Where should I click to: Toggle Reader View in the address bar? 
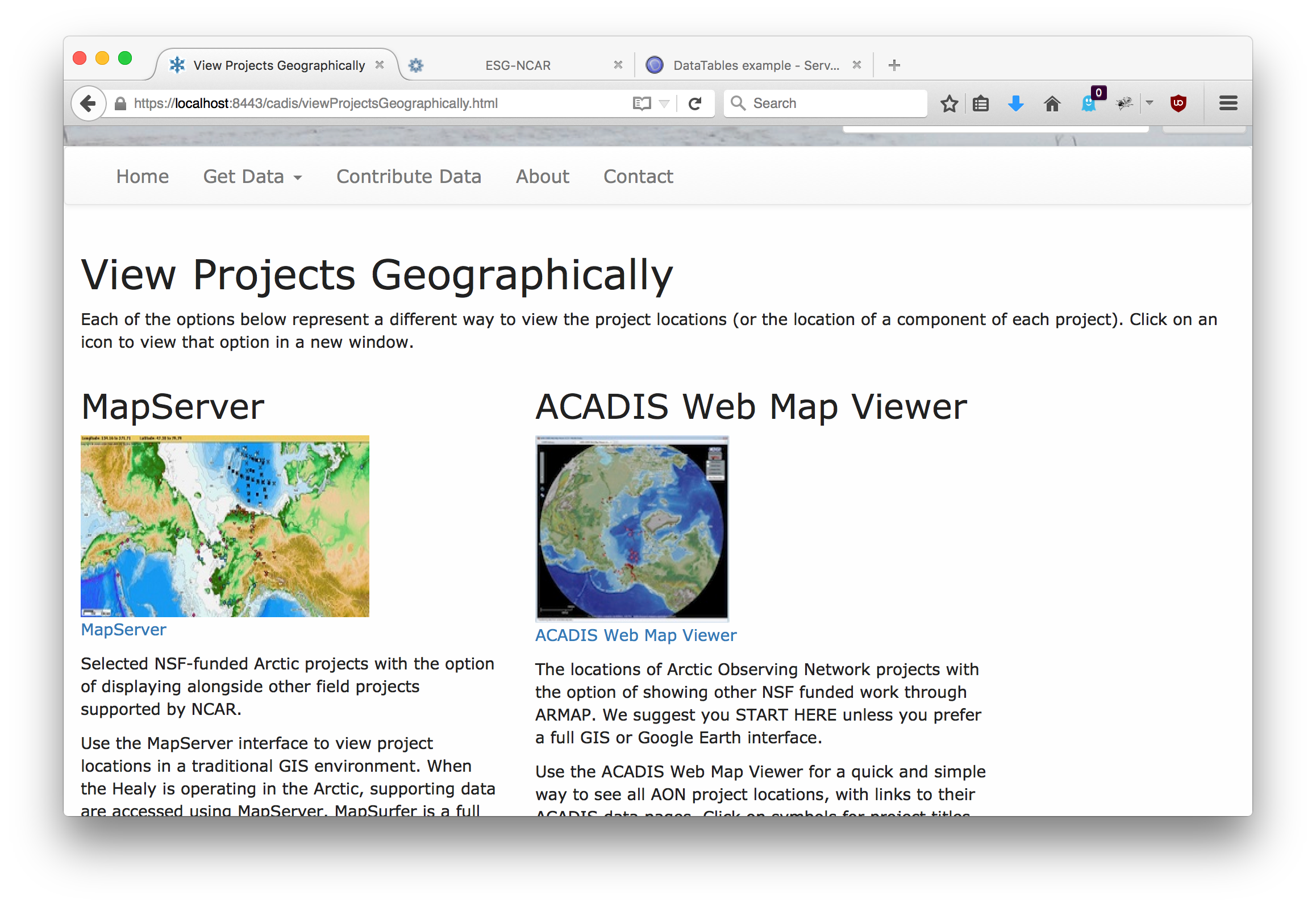[642, 103]
